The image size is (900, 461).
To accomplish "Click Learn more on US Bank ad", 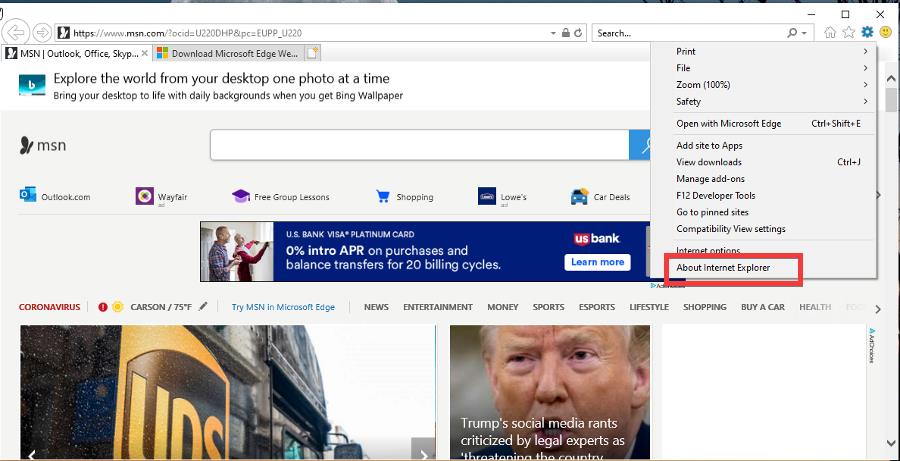I will 598,262.
